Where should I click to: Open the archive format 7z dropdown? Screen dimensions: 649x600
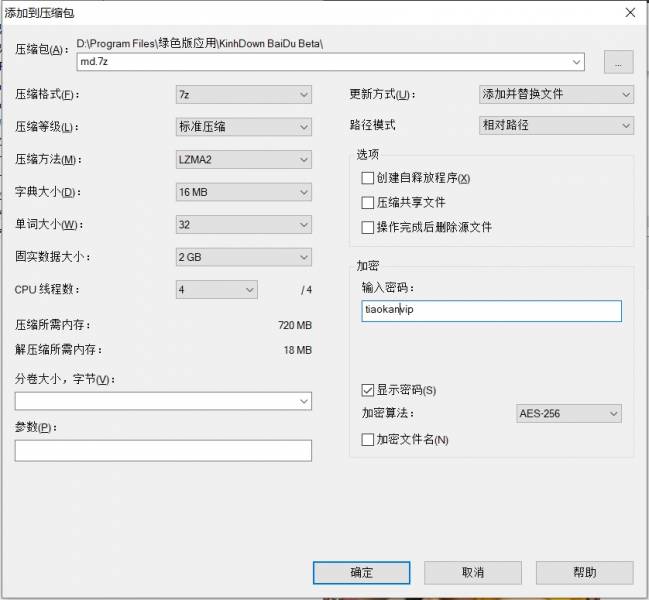(243, 95)
